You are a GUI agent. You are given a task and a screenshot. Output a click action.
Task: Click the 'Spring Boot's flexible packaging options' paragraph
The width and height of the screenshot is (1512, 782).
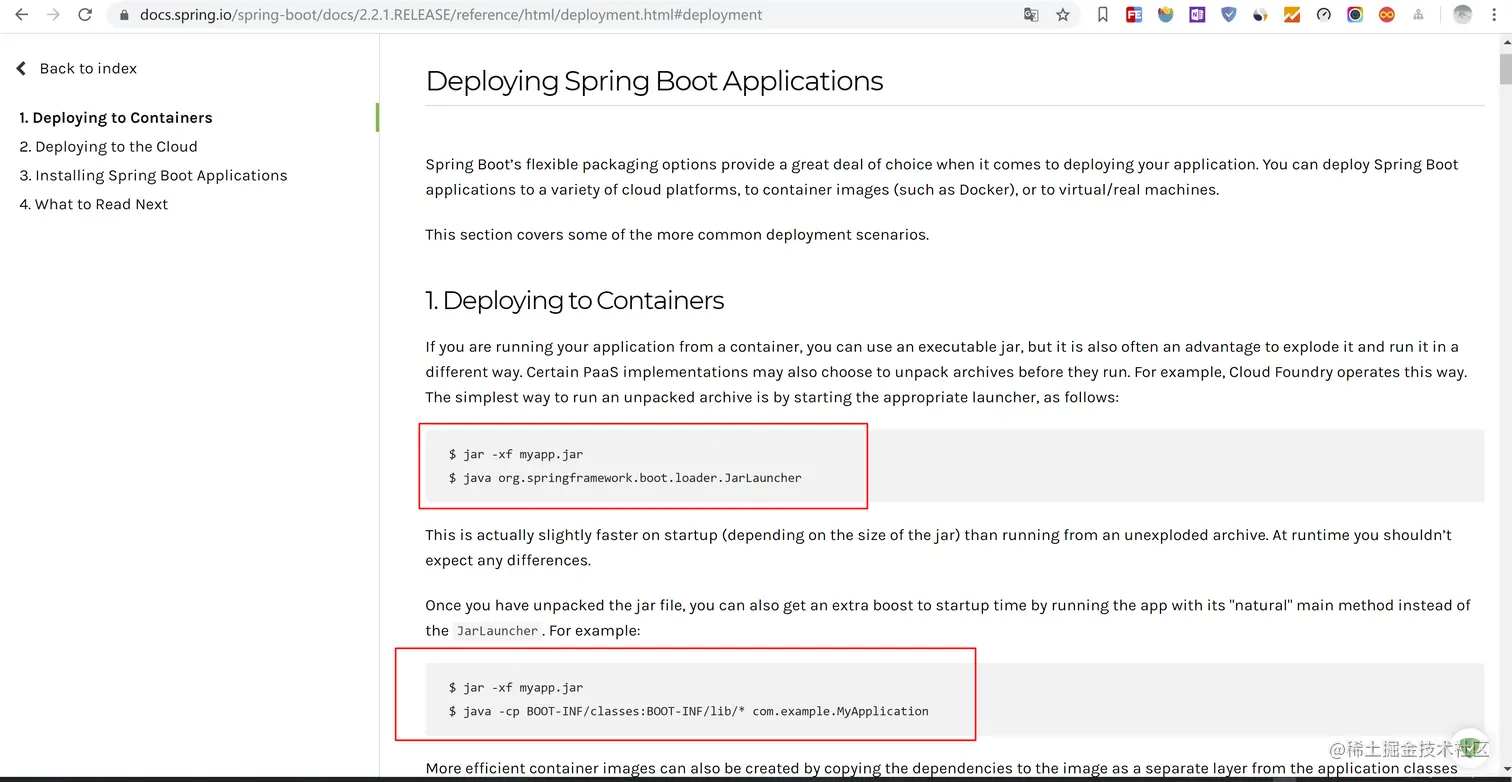(942, 177)
